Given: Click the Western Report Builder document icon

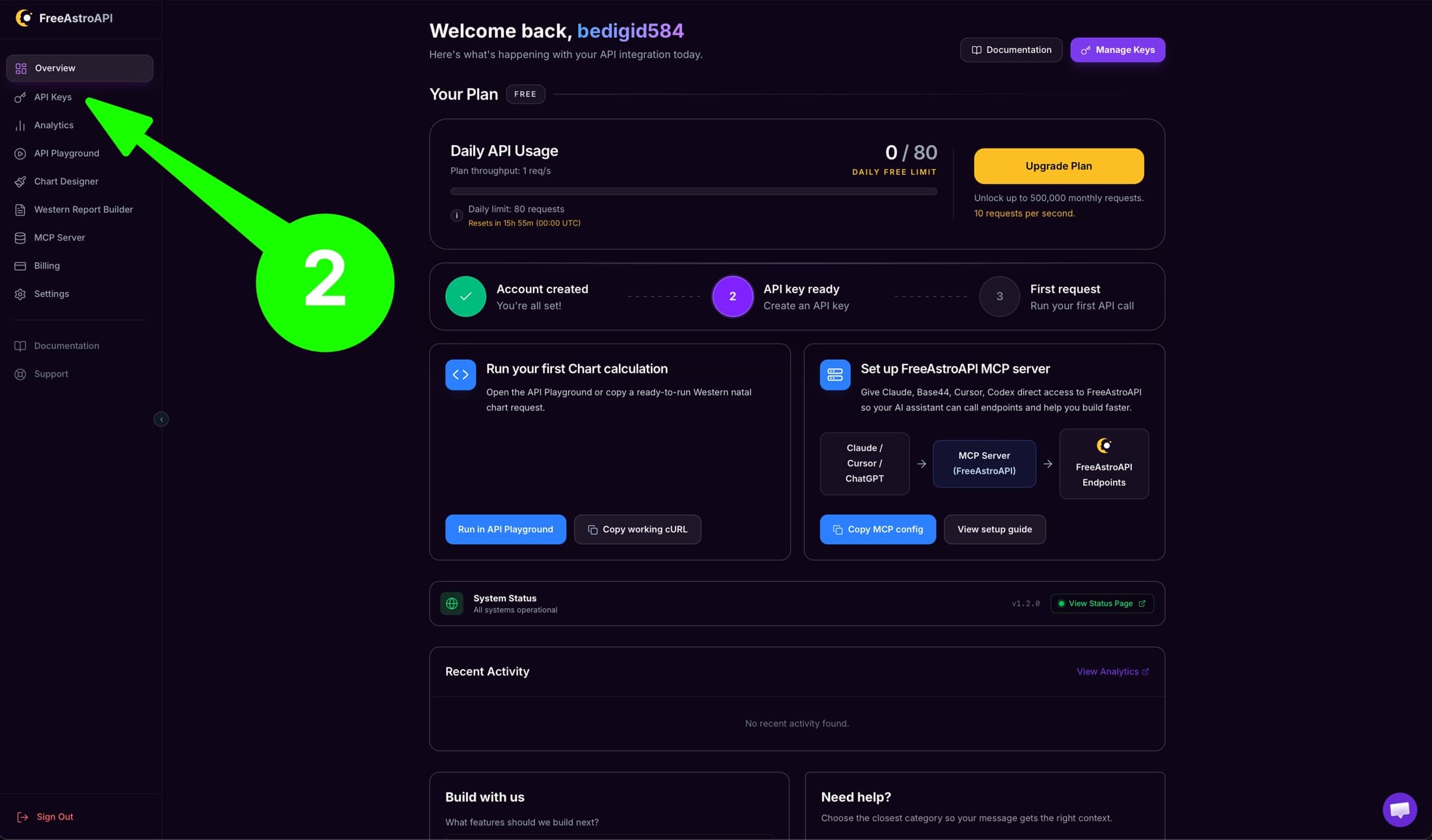Looking at the screenshot, I should pyautogui.click(x=20, y=210).
